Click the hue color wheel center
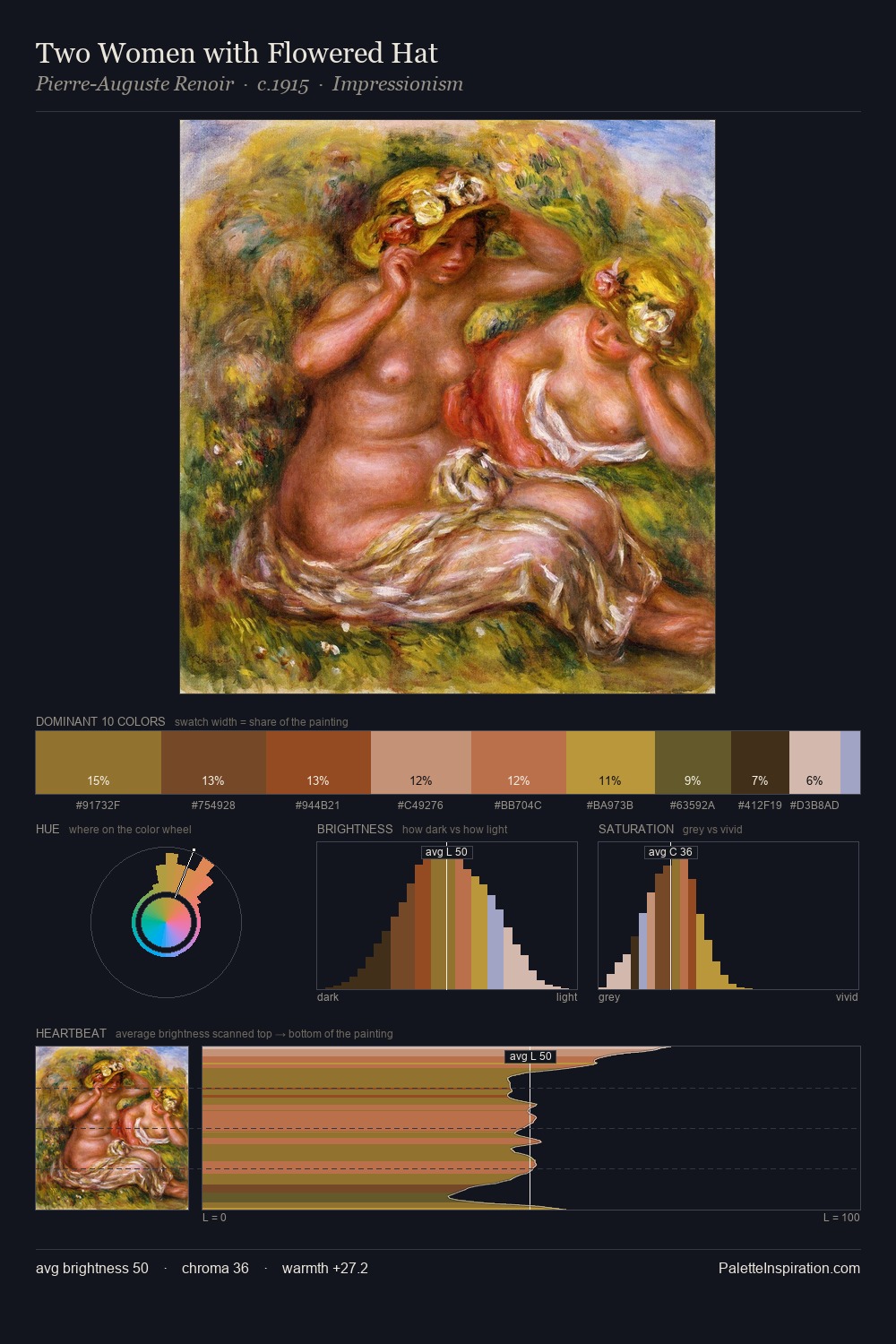896x1344 pixels. click(166, 923)
